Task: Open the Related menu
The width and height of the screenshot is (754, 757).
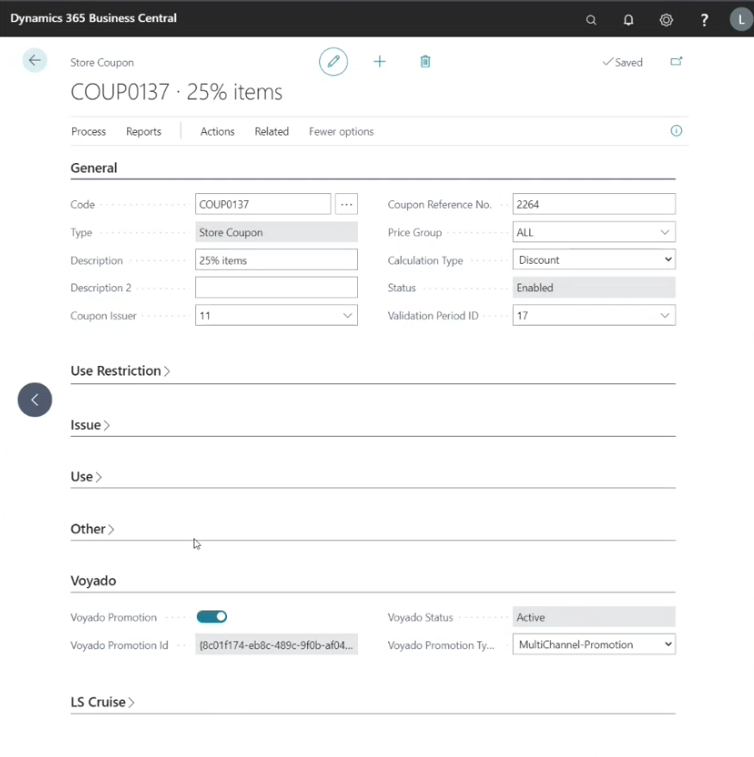Action: [x=272, y=131]
